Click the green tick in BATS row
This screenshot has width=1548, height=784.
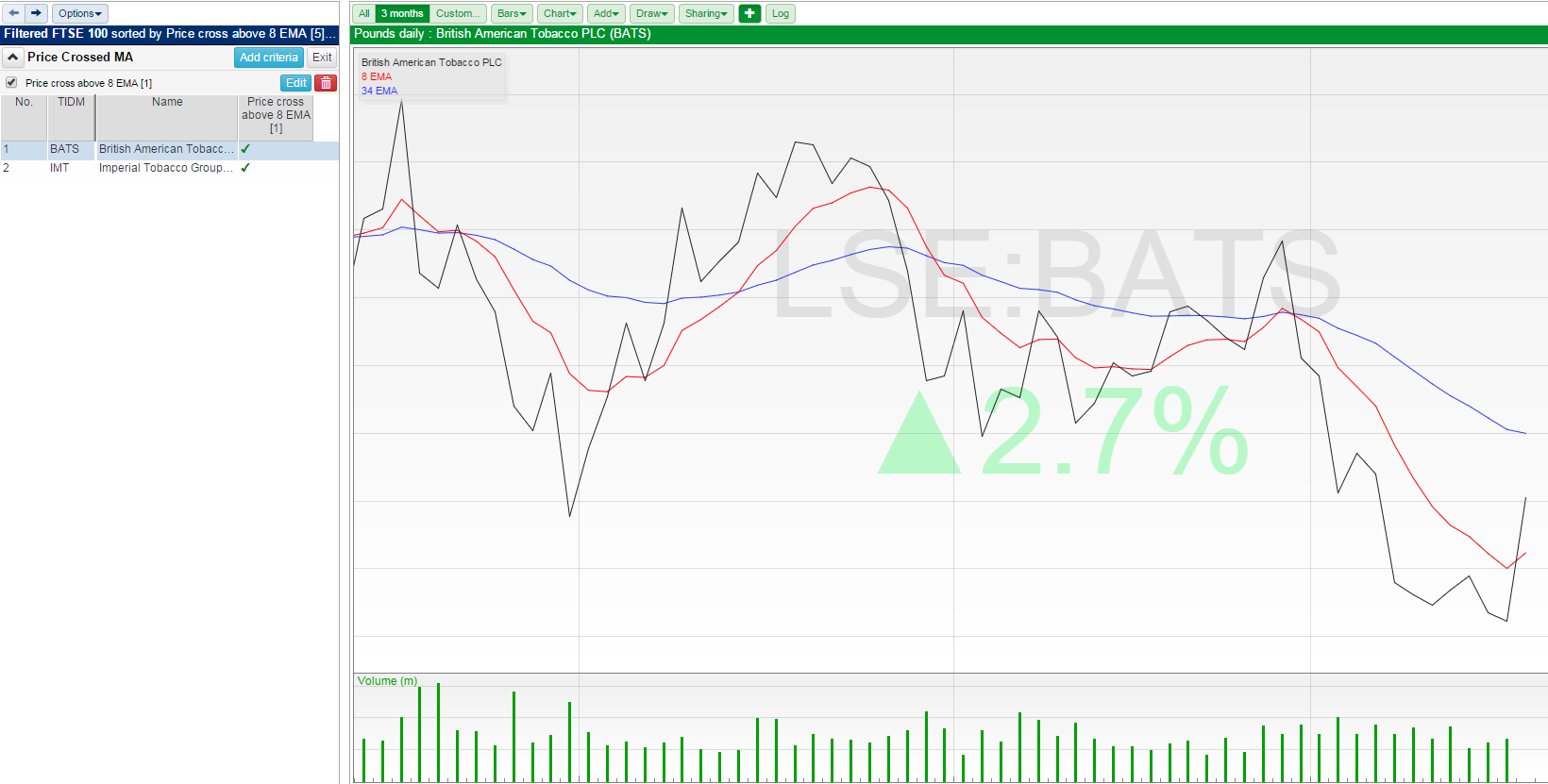click(245, 149)
